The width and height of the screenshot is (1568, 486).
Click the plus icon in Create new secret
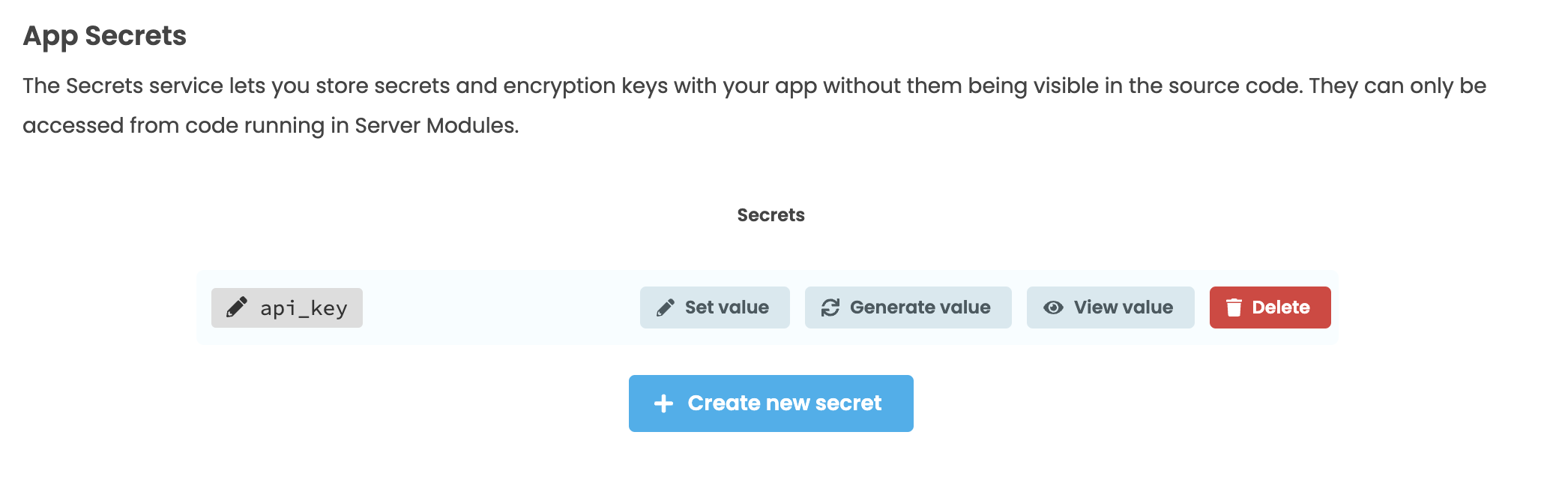(x=663, y=403)
